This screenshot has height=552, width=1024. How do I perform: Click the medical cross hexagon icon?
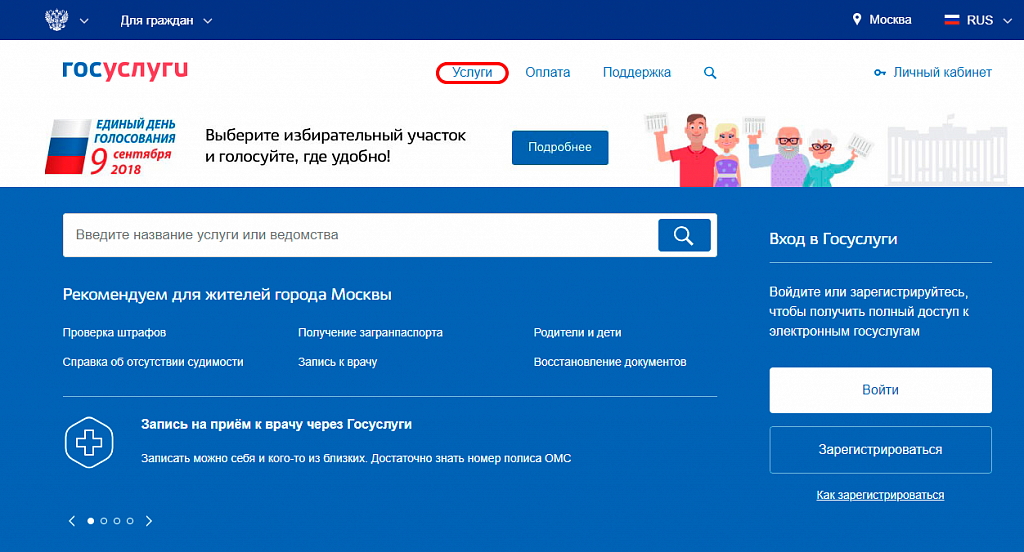pos(89,442)
